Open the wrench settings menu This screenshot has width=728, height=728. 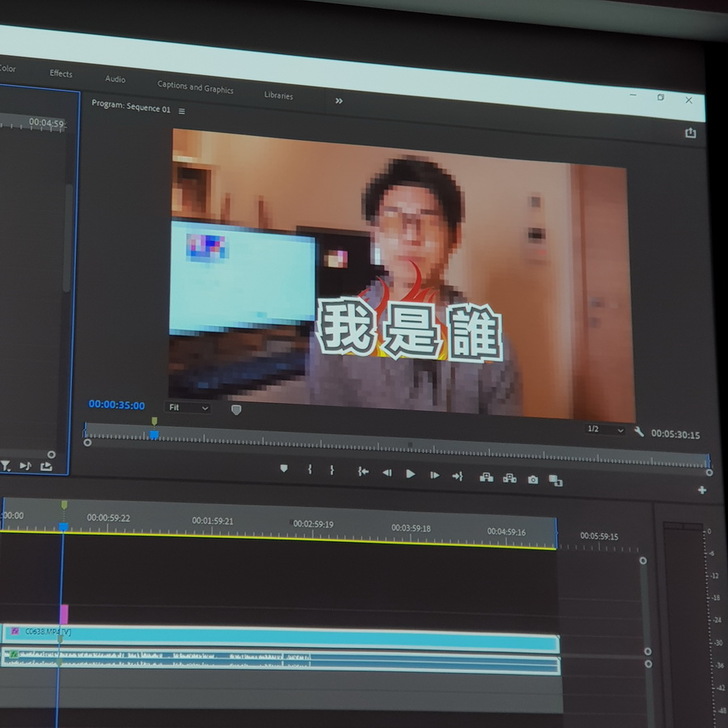639,432
